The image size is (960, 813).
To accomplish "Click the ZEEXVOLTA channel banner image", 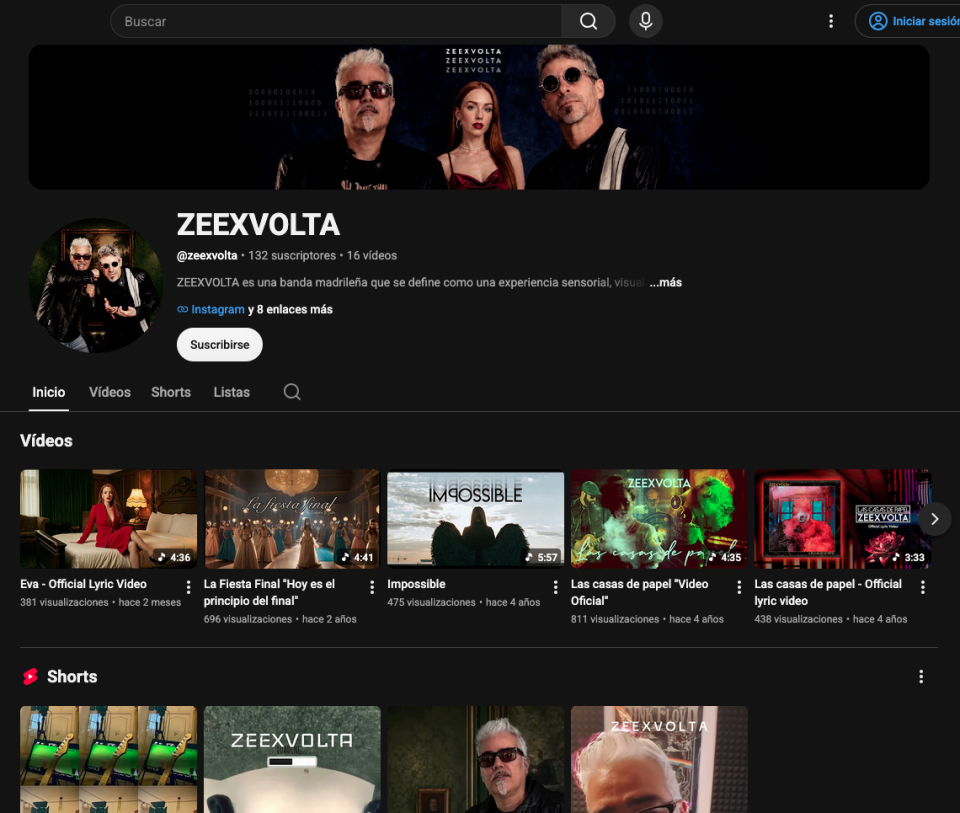I will point(479,117).
